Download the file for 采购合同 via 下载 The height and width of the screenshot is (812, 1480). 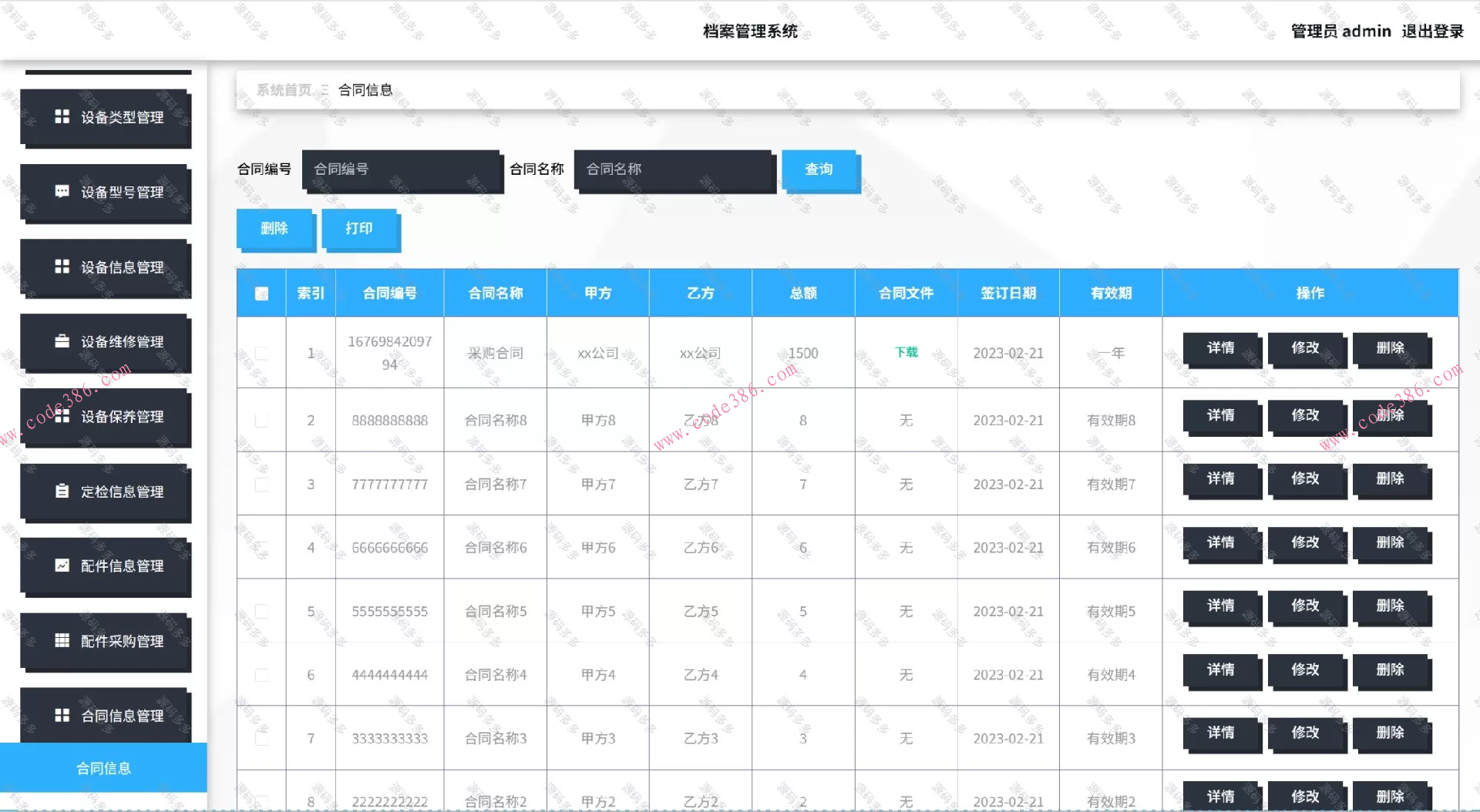pos(906,351)
